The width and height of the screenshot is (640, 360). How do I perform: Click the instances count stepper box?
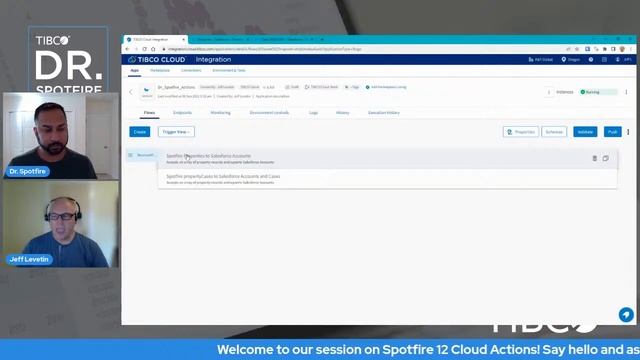click(549, 92)
